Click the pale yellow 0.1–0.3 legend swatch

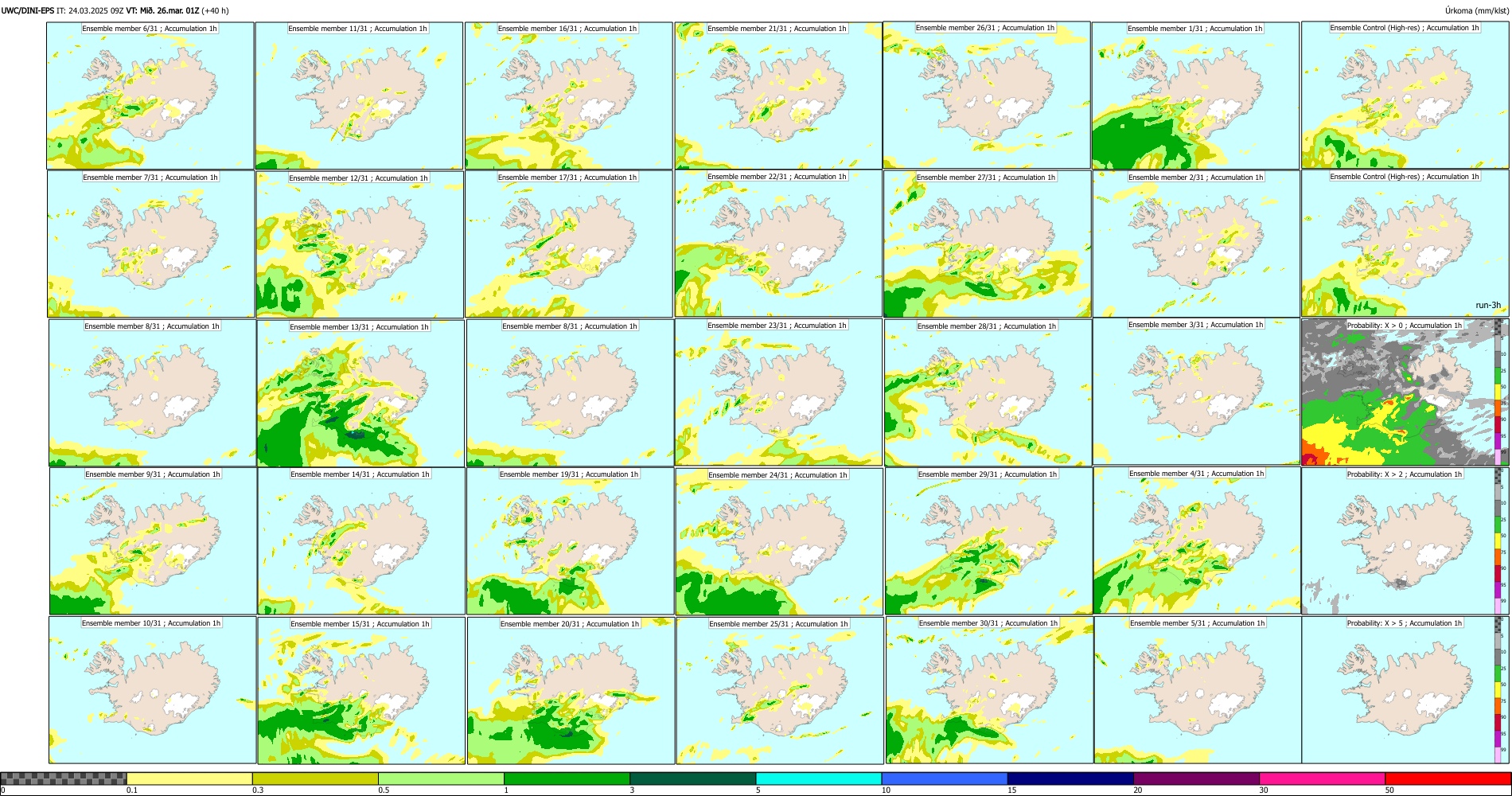(189, 778)
